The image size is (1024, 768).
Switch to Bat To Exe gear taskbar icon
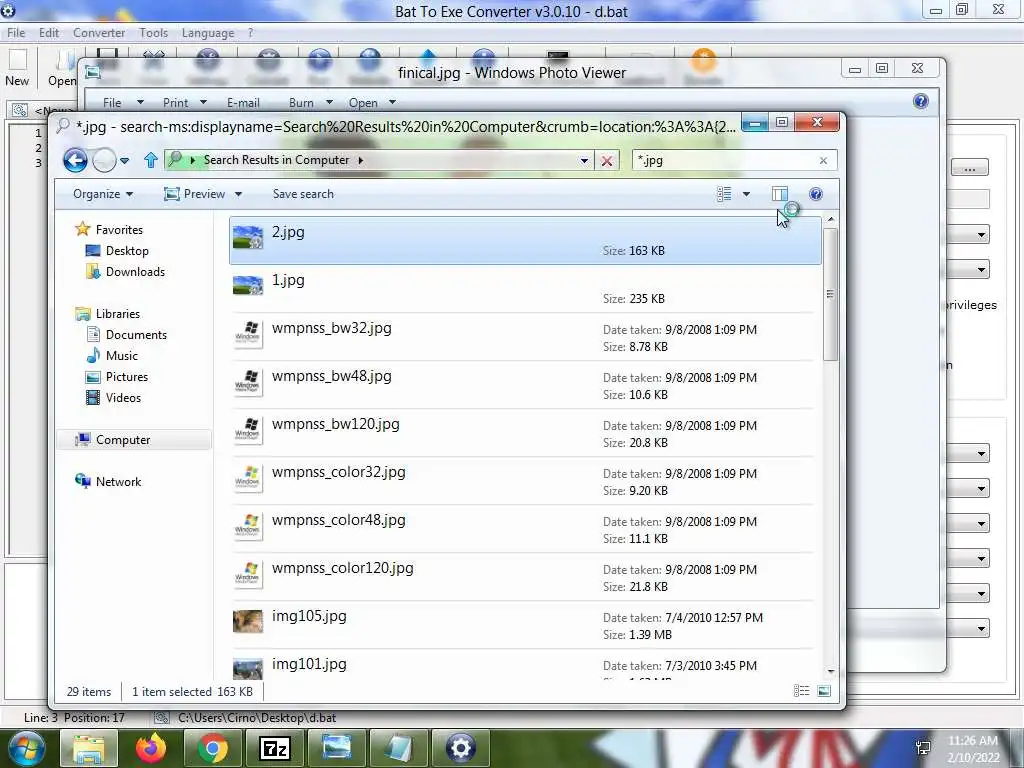tap(460, 748)
